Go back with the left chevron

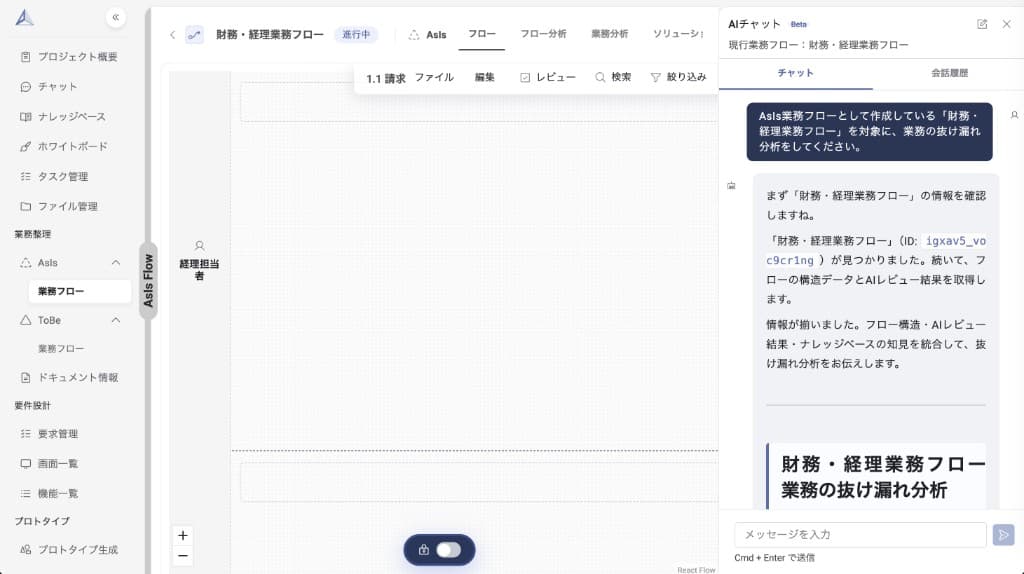tap(172, 35)
